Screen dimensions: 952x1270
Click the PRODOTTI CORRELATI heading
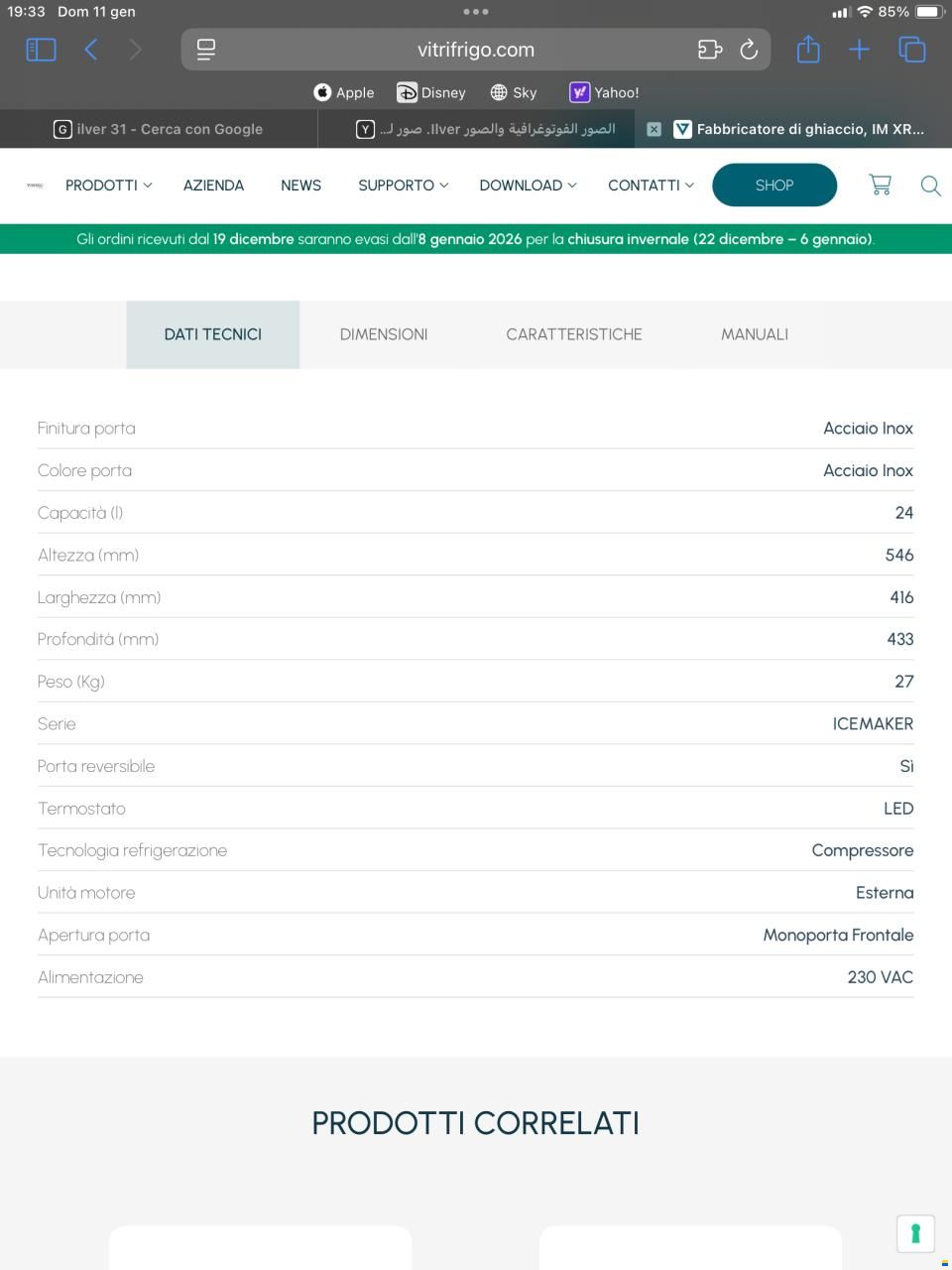[x=476, y=1123]
